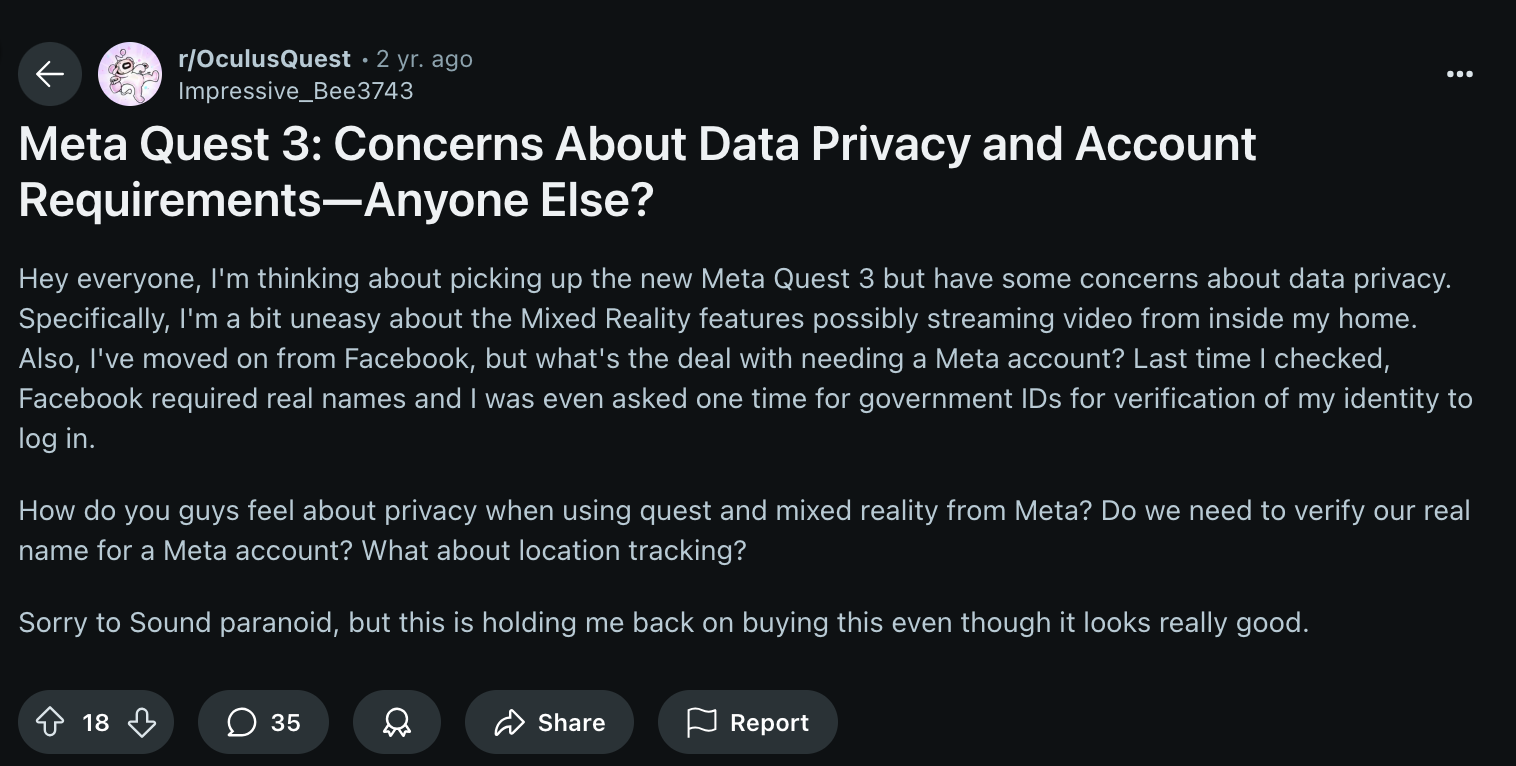Downvote the Meta Quest 3 post
The image size is (1516, 766).
[142, 722]
